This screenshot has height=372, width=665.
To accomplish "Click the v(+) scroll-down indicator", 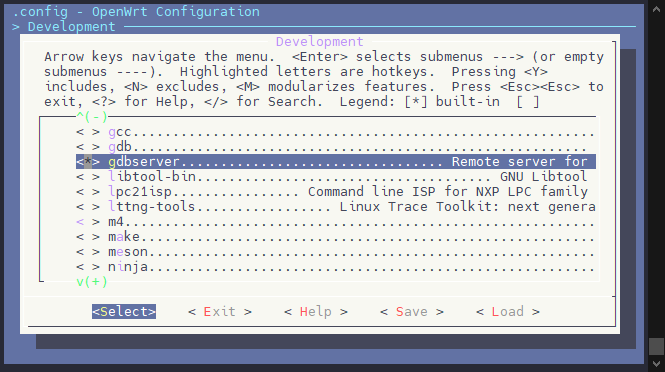I will (x=92, y=282).
